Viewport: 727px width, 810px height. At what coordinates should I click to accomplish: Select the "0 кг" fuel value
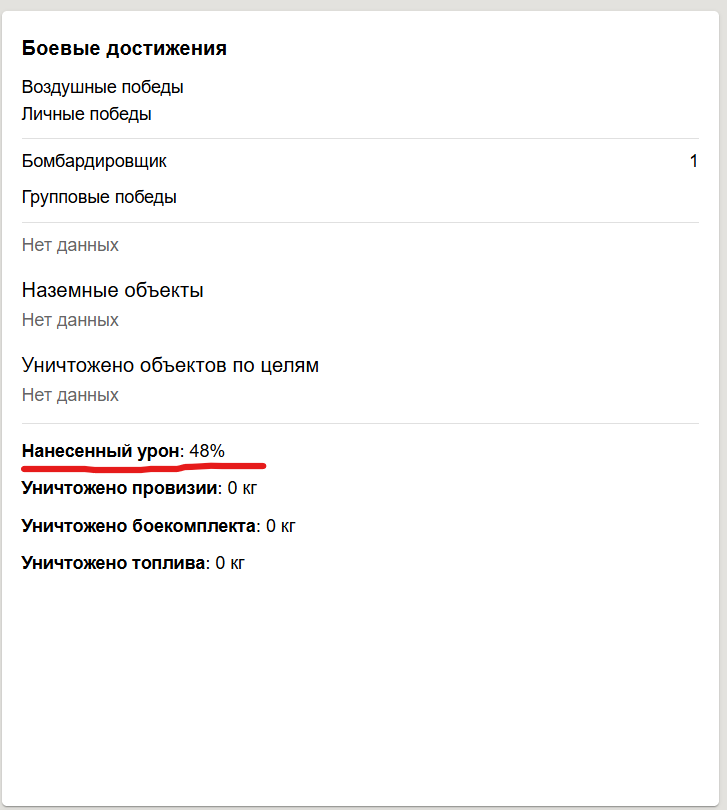click(x=230, y=563)
